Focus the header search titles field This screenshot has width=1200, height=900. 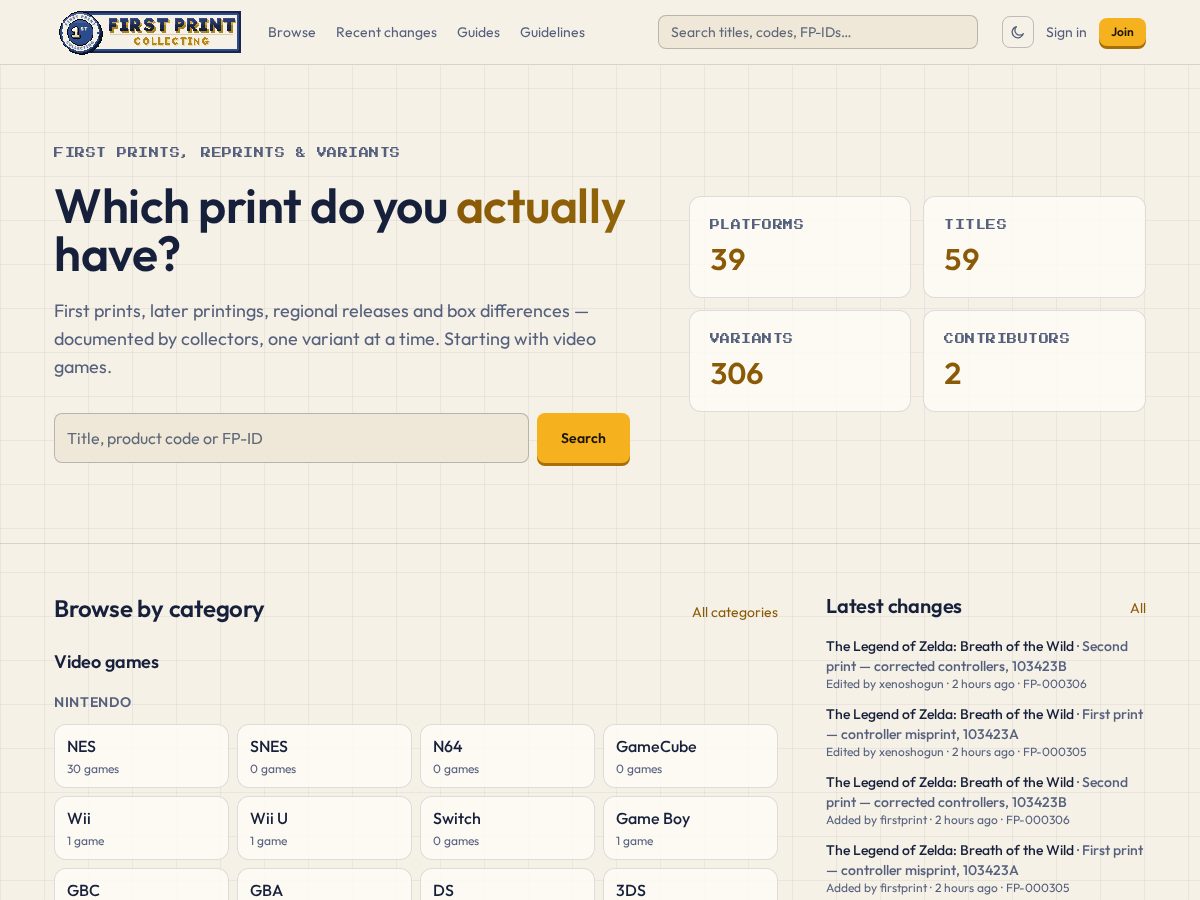pyautogui.click(x=818, y=32)
